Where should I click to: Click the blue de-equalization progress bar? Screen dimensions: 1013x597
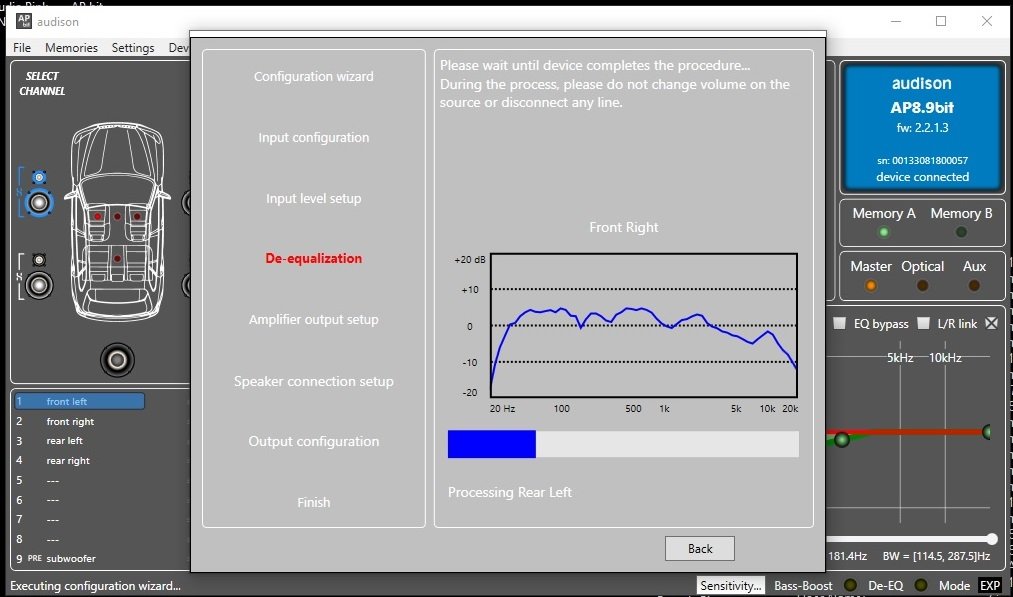tap(623, 445)
